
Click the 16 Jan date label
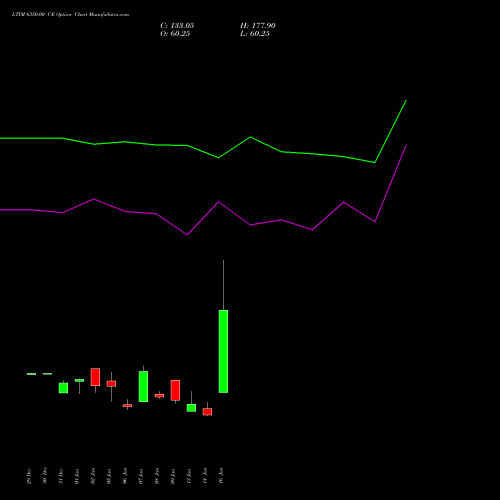click(221, 475)
